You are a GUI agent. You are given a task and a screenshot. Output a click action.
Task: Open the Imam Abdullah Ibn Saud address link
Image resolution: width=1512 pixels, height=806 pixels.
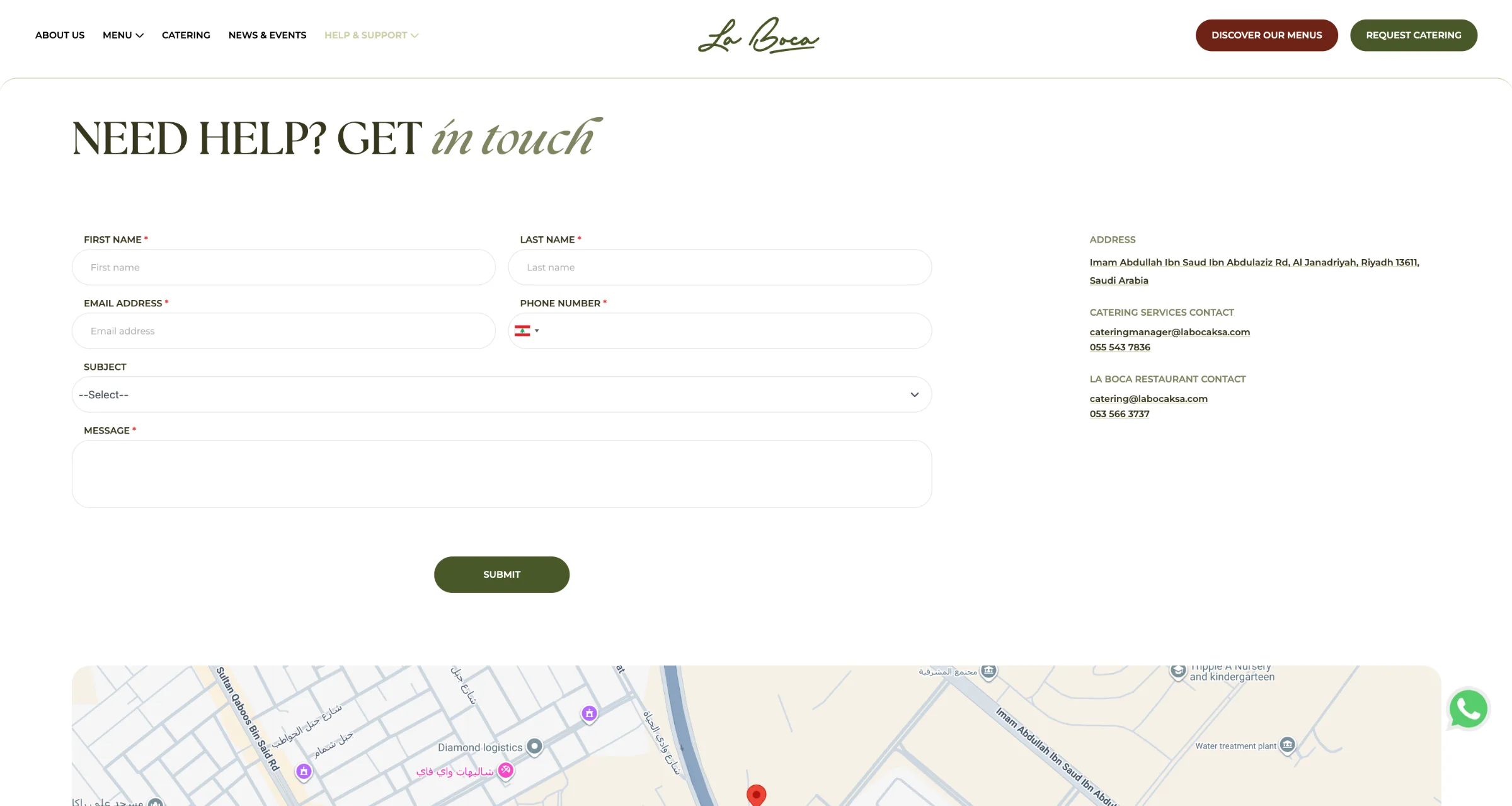(x=1254, y=271)
